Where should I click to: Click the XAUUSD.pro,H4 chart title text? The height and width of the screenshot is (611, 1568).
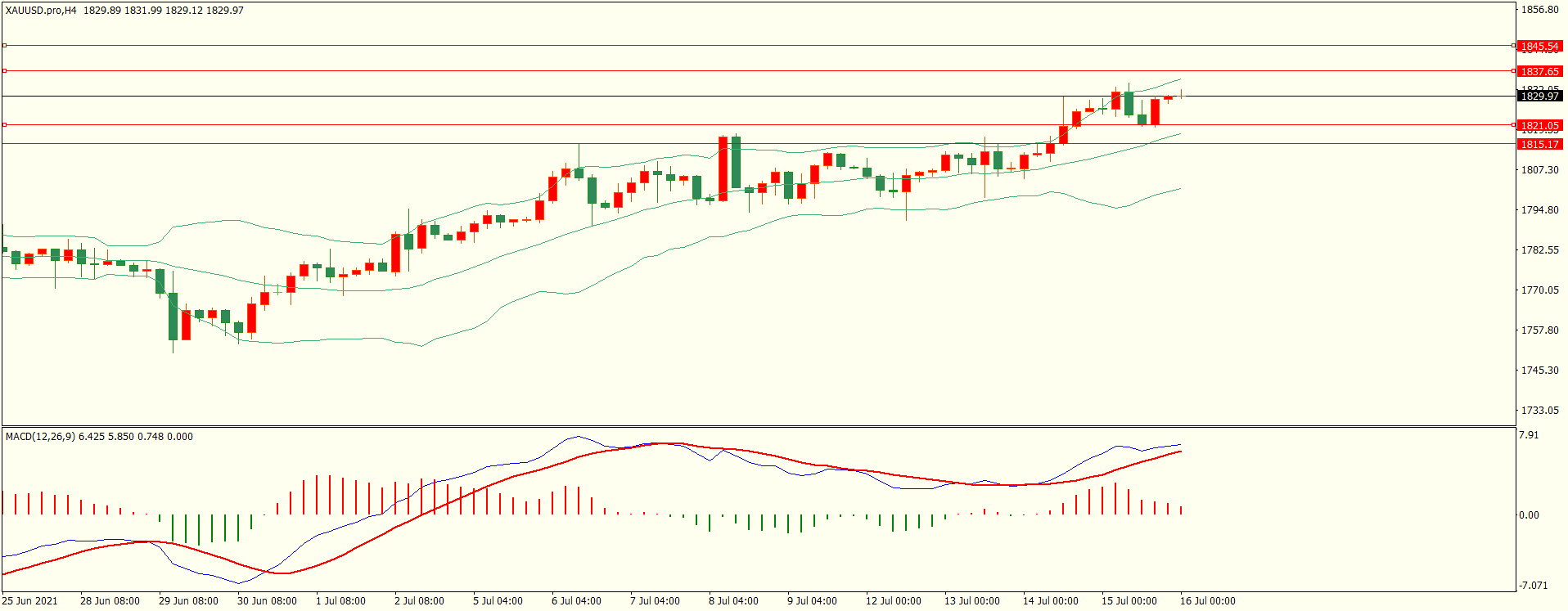tap(41, 11)
